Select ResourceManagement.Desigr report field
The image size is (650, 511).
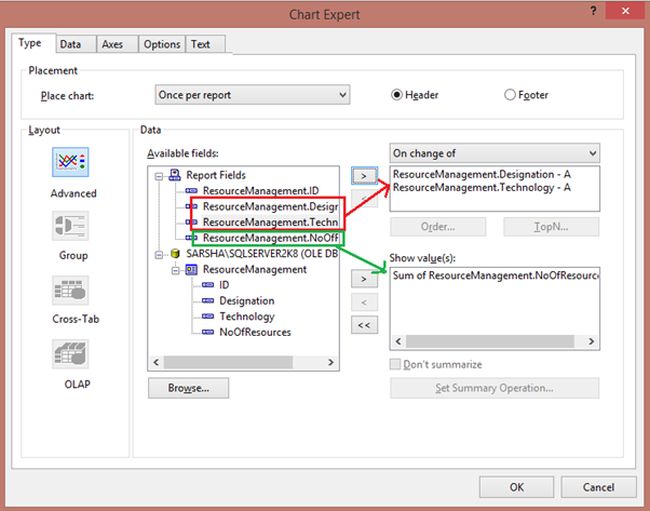pos(270,206)
